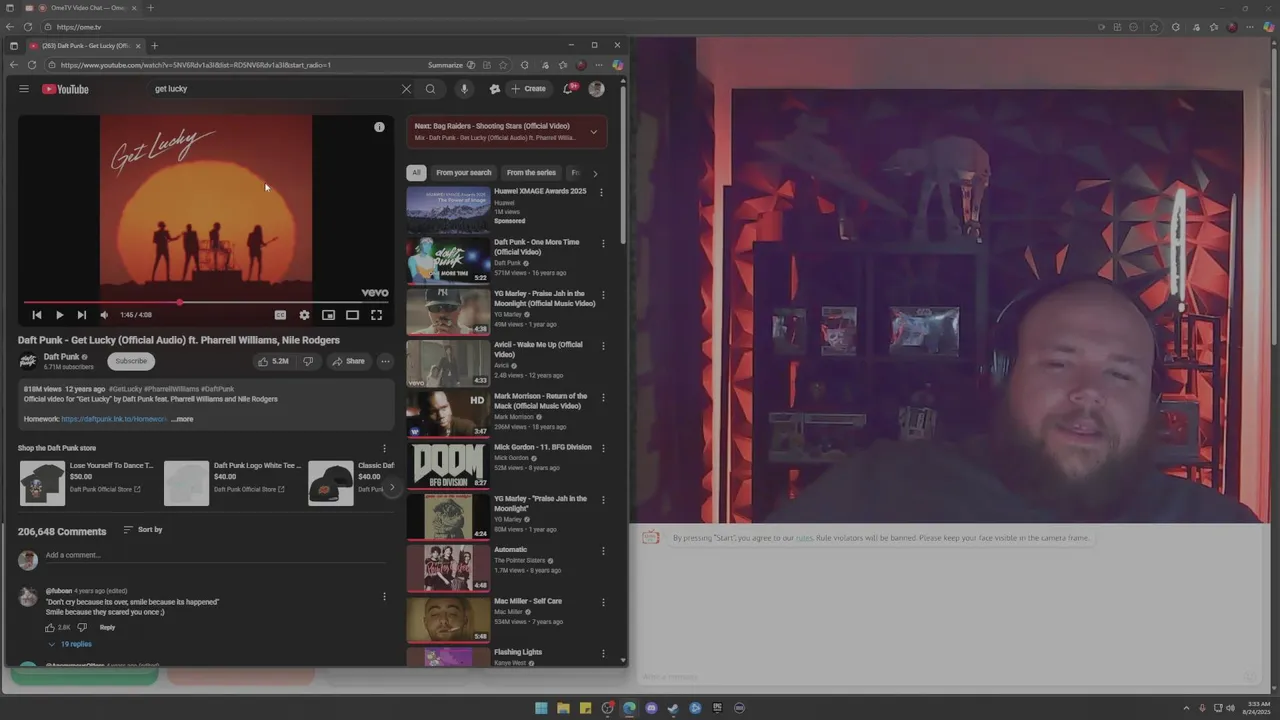Open options for Mark Morrison Return of the Mack

(603, 397)
